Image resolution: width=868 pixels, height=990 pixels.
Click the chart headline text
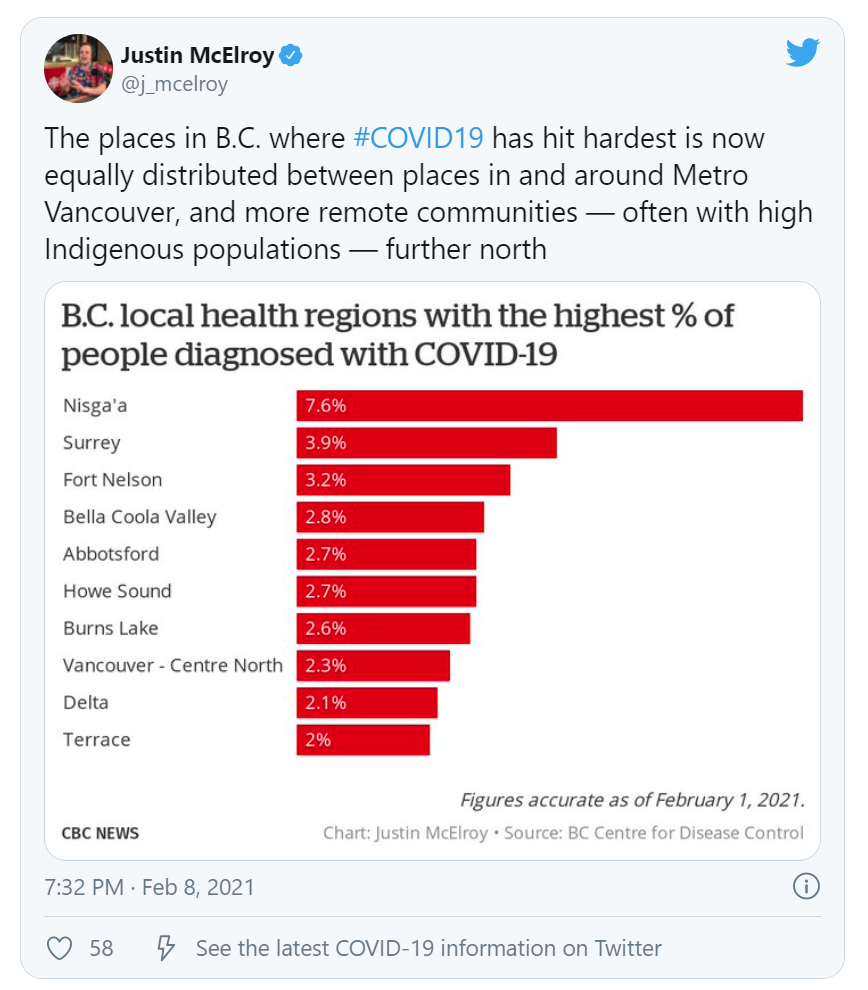coord(397,335)
